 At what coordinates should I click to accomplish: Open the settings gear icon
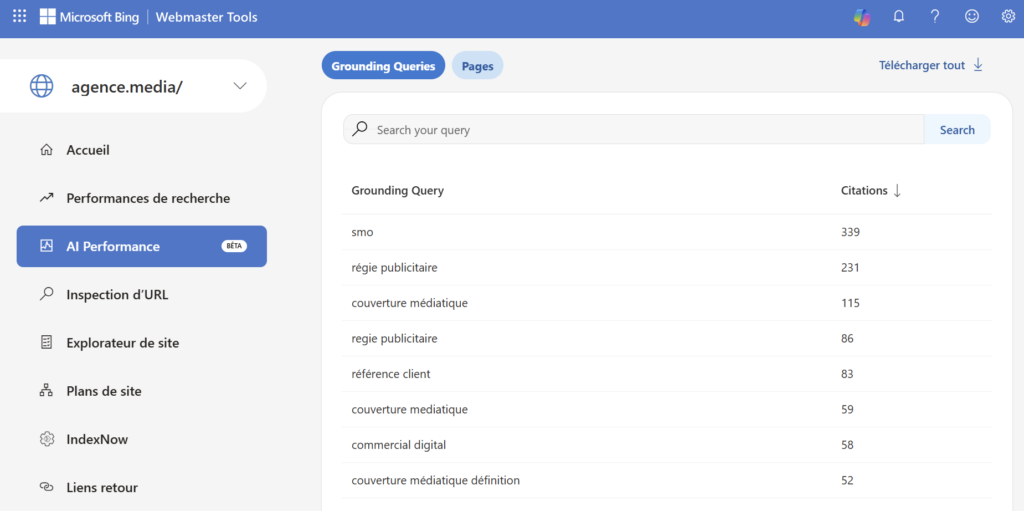(1008, 17)
